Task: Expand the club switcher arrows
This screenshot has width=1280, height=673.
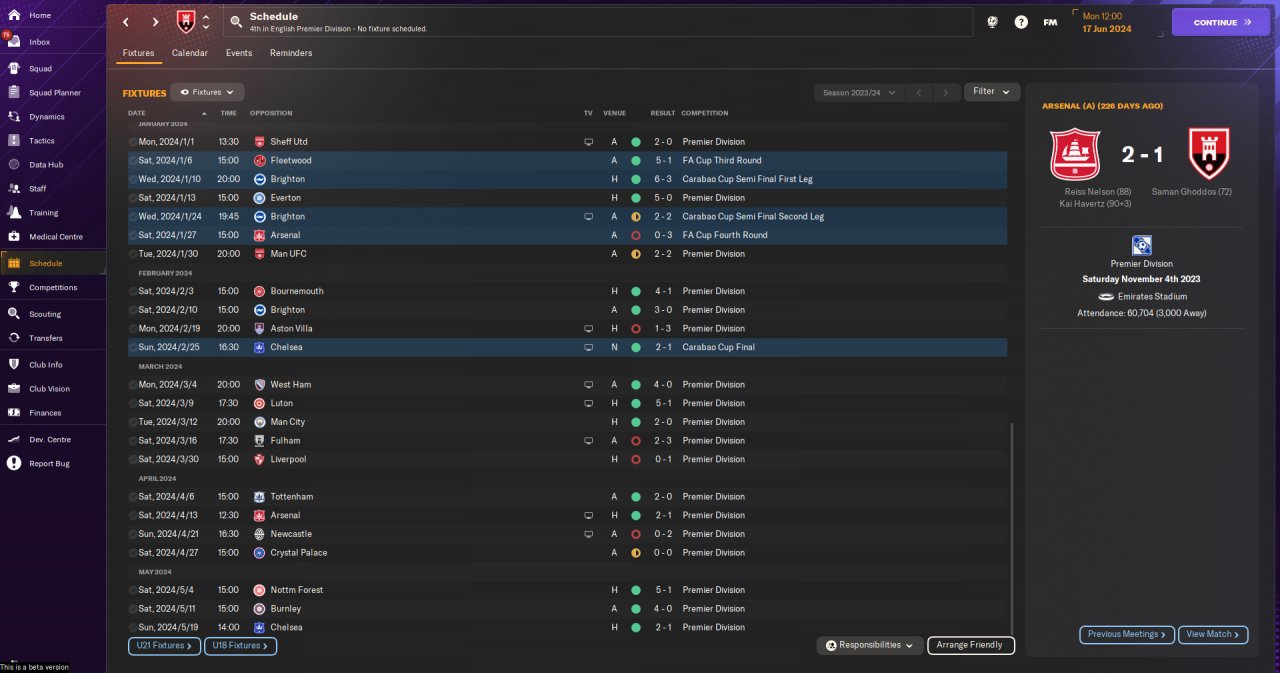Action: click(x=206, y=22)
